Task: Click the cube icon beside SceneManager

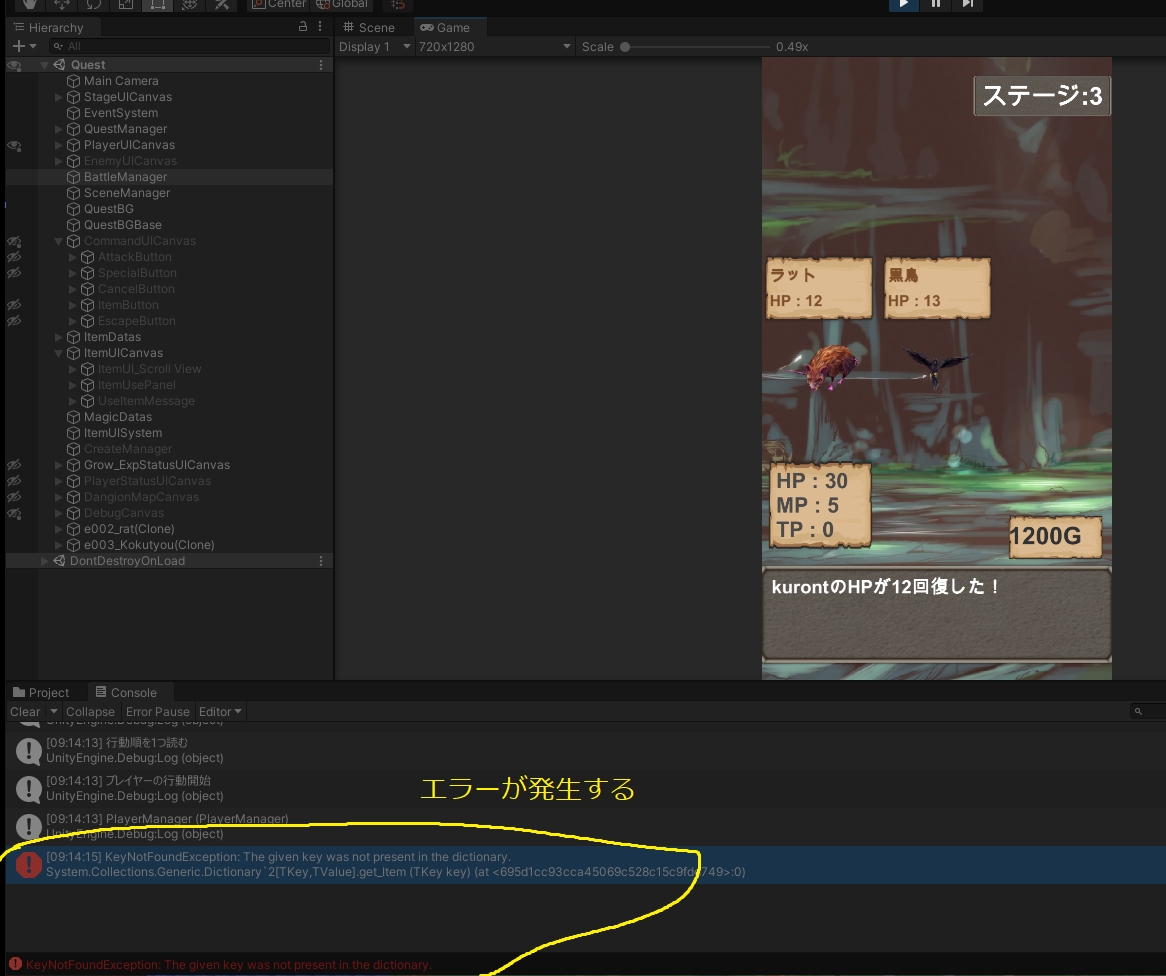Action: (74, 193)
